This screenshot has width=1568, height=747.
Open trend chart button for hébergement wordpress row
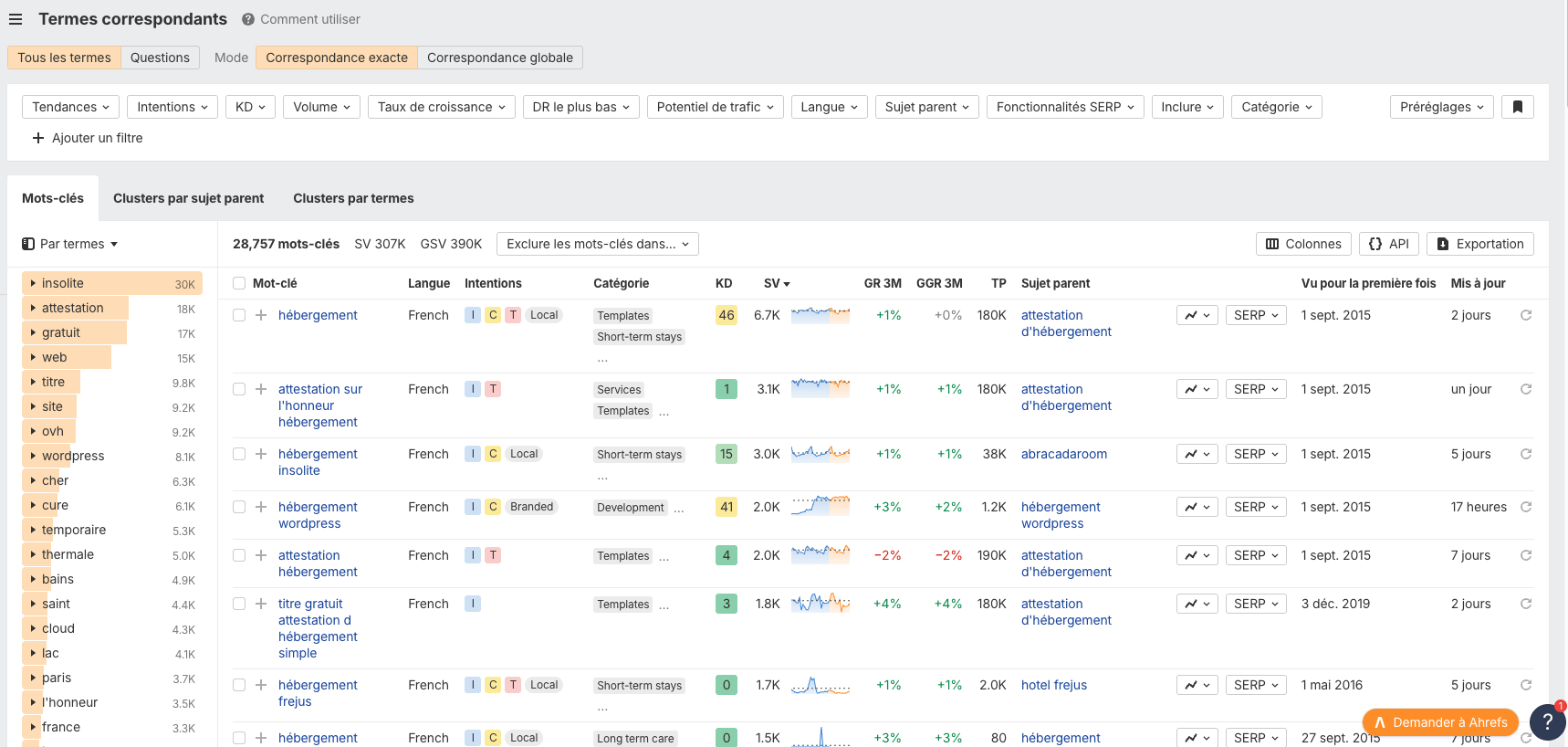click(1197, 507)
